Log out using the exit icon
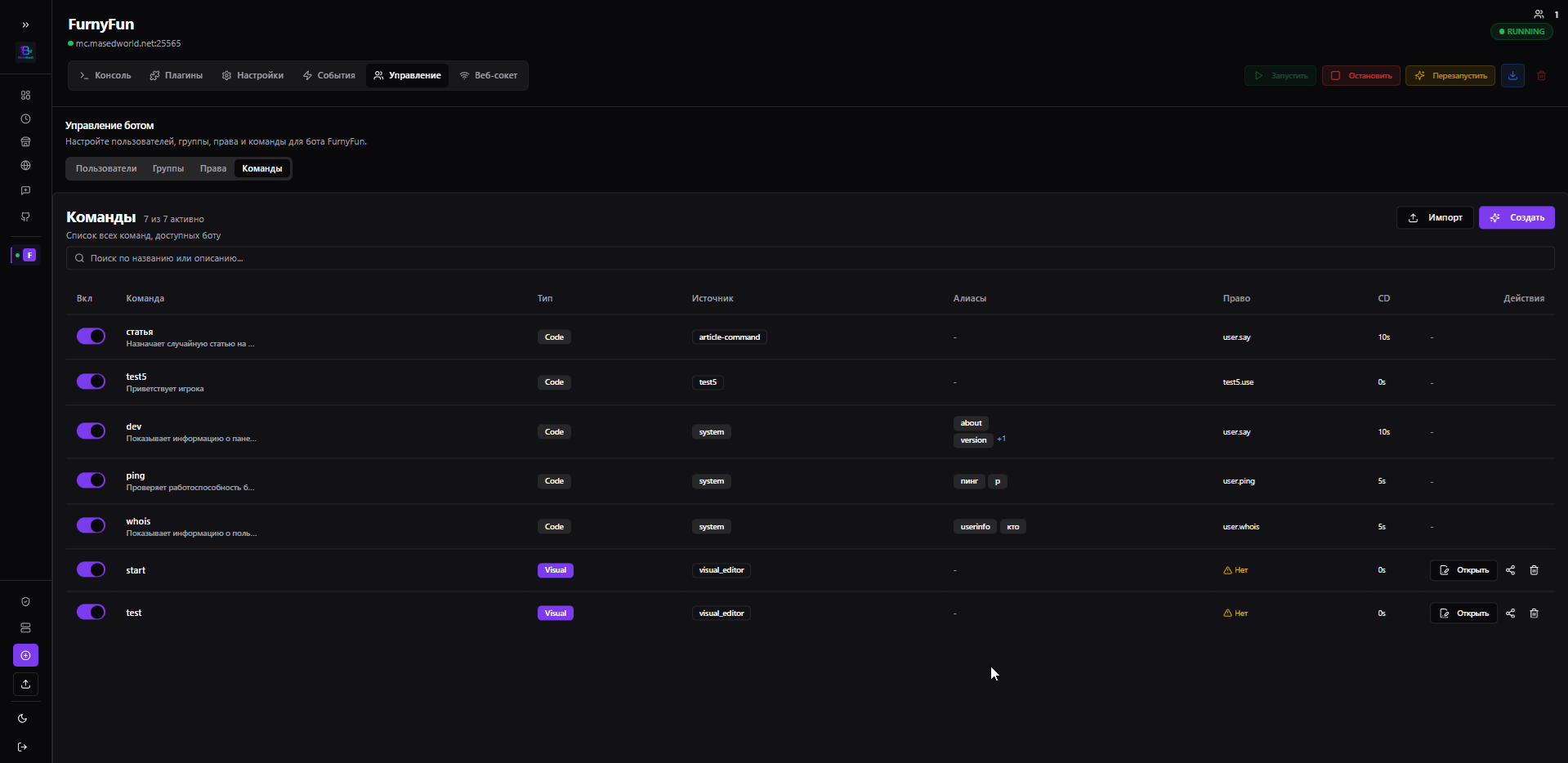1568x763 pixels. coord(22,747)
